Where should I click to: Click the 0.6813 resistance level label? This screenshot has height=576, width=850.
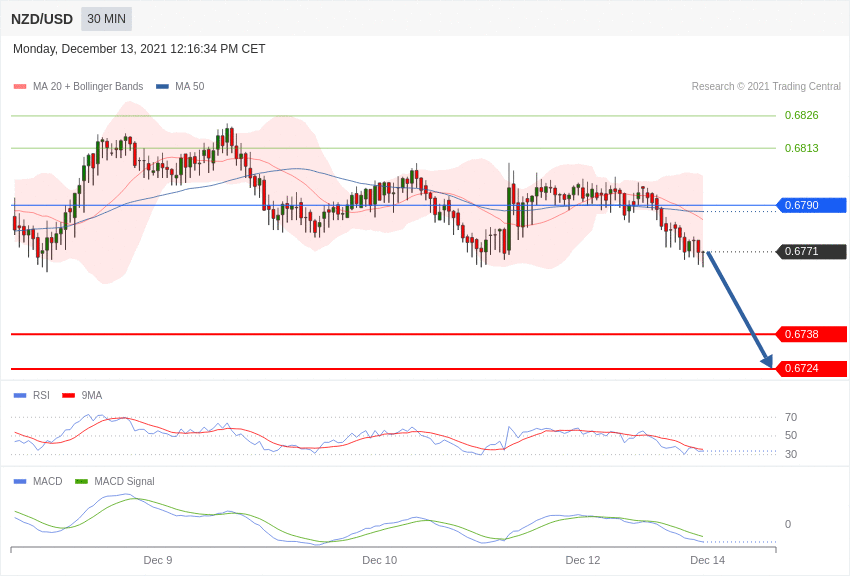point(801,148)
